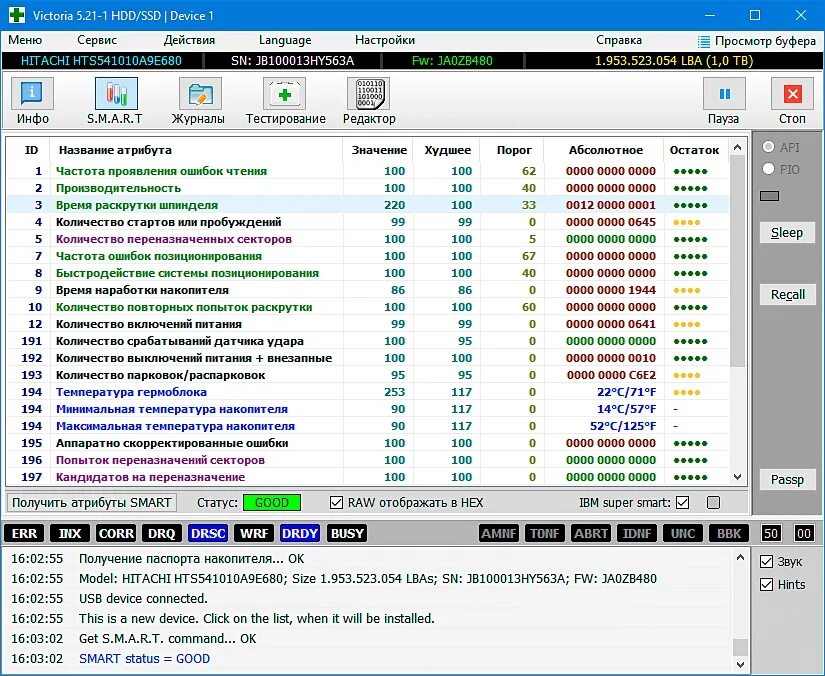
Task: Select row Время наработки накопителя
Action: coord(368,290)
